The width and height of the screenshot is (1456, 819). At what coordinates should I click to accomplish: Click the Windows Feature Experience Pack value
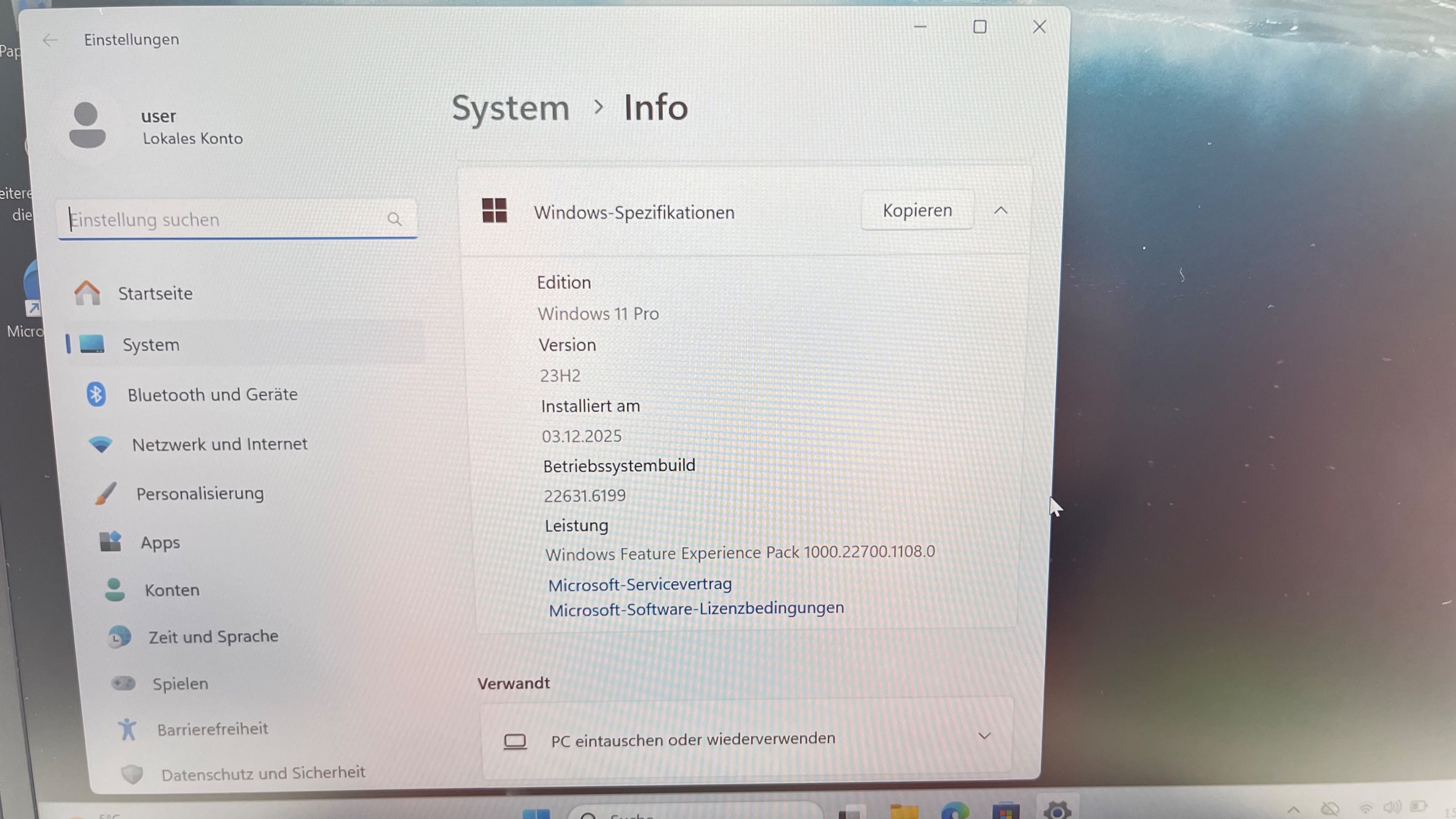(x=740, y=553)
